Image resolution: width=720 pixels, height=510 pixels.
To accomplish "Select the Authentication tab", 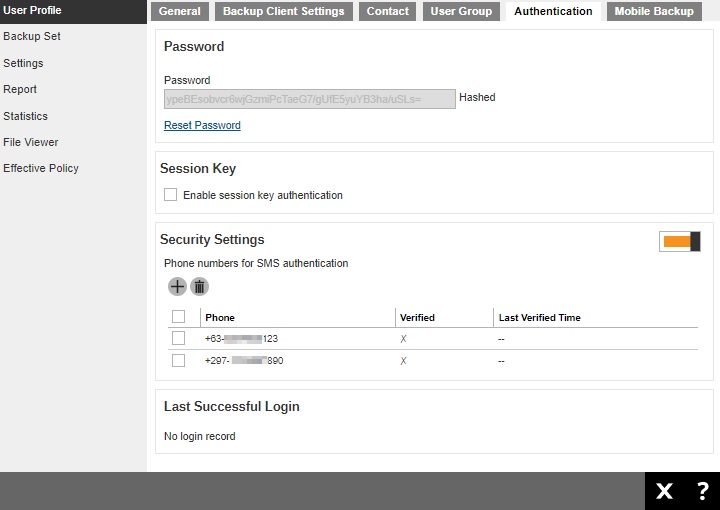I will 553,11.
